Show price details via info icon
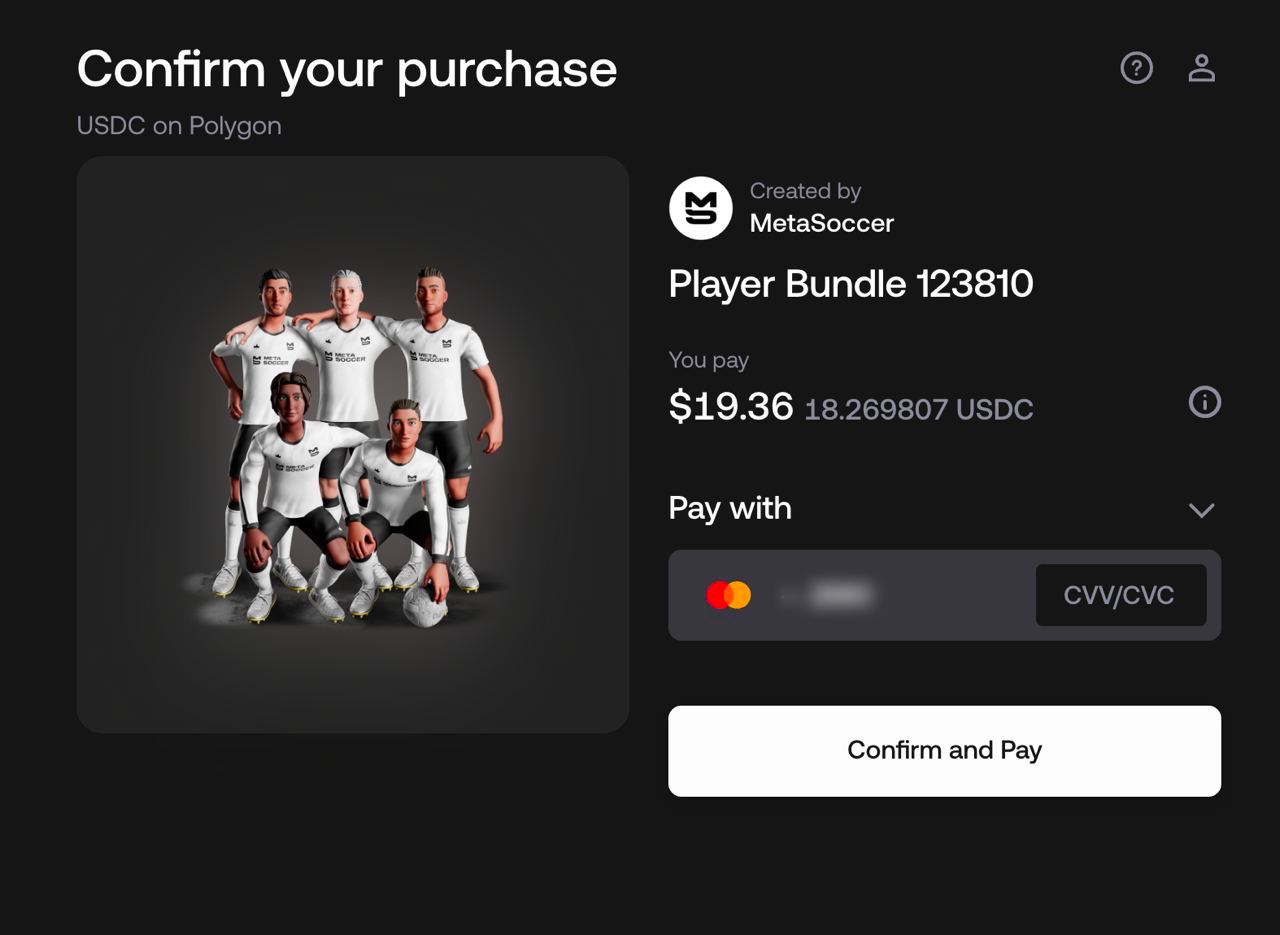The image size is (1280, 935). click(x=1204, y=402)
